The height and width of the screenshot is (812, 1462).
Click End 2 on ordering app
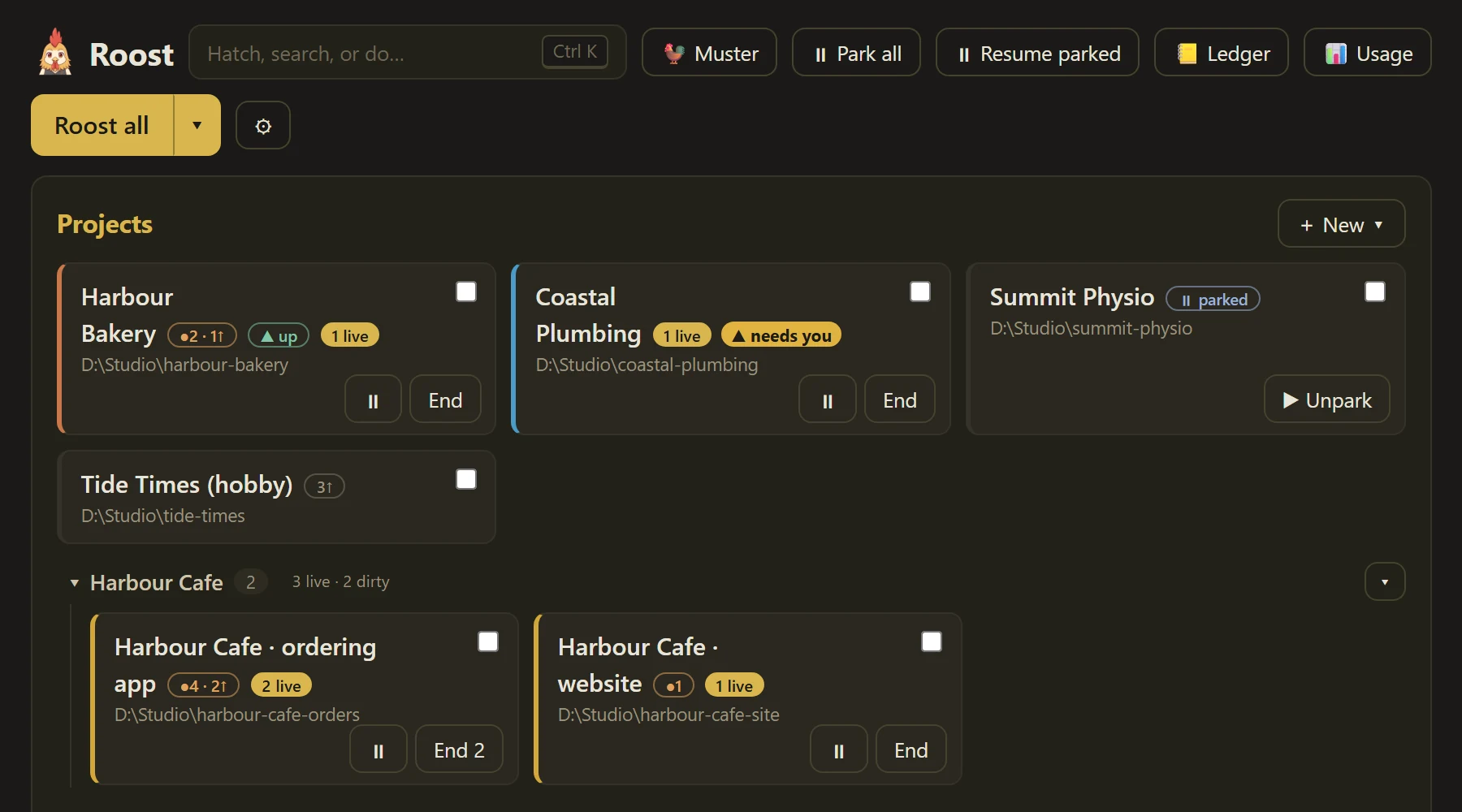(x=459, y=749)
